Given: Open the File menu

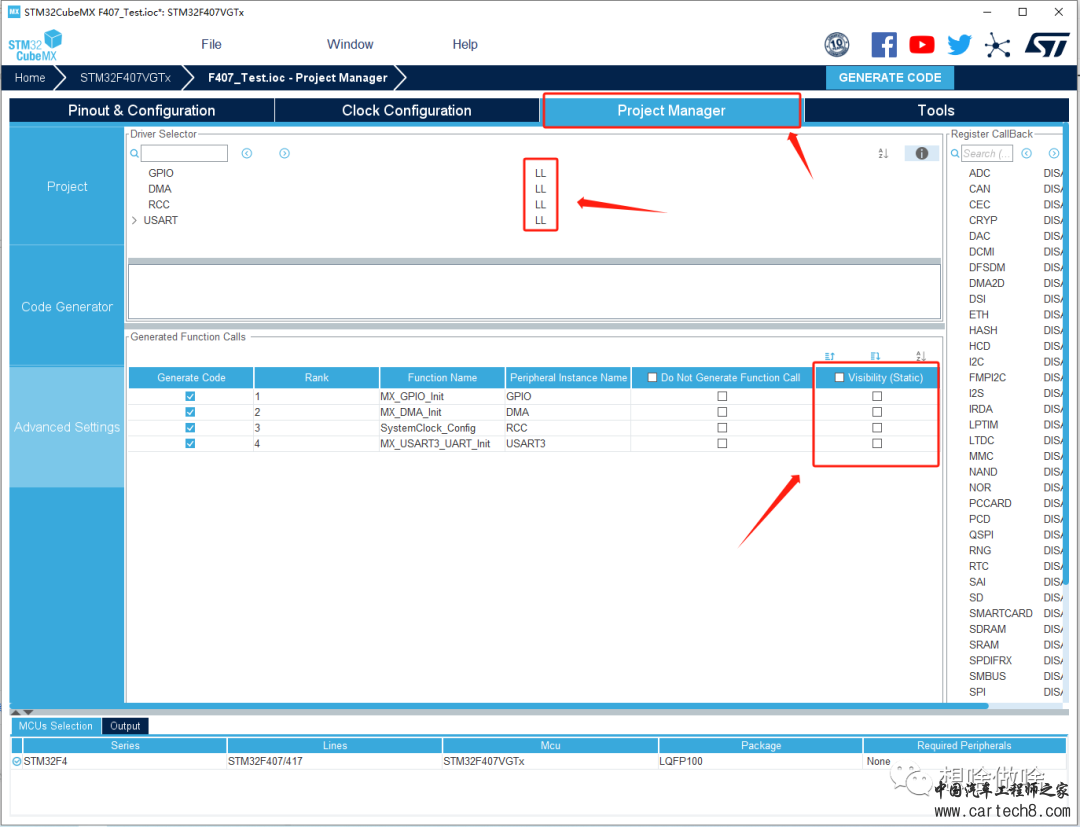Looking at the screenshot, I should [x=211, y=44].
